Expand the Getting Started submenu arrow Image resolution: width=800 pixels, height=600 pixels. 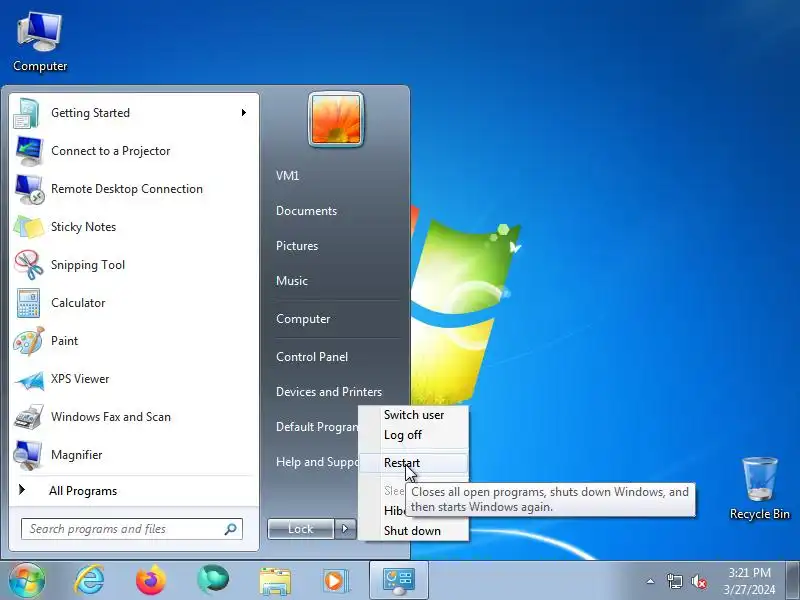244,113
